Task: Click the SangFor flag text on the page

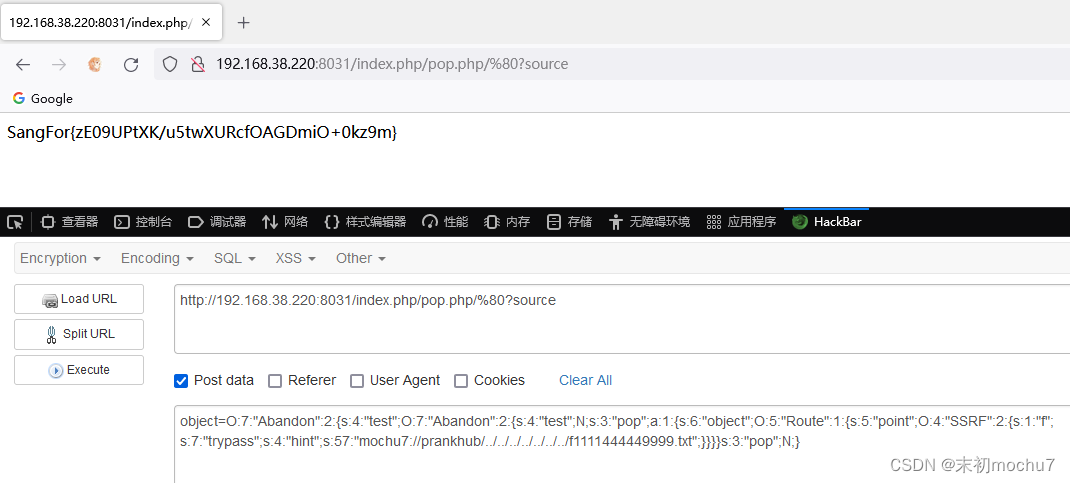Action: coord(202,132)
